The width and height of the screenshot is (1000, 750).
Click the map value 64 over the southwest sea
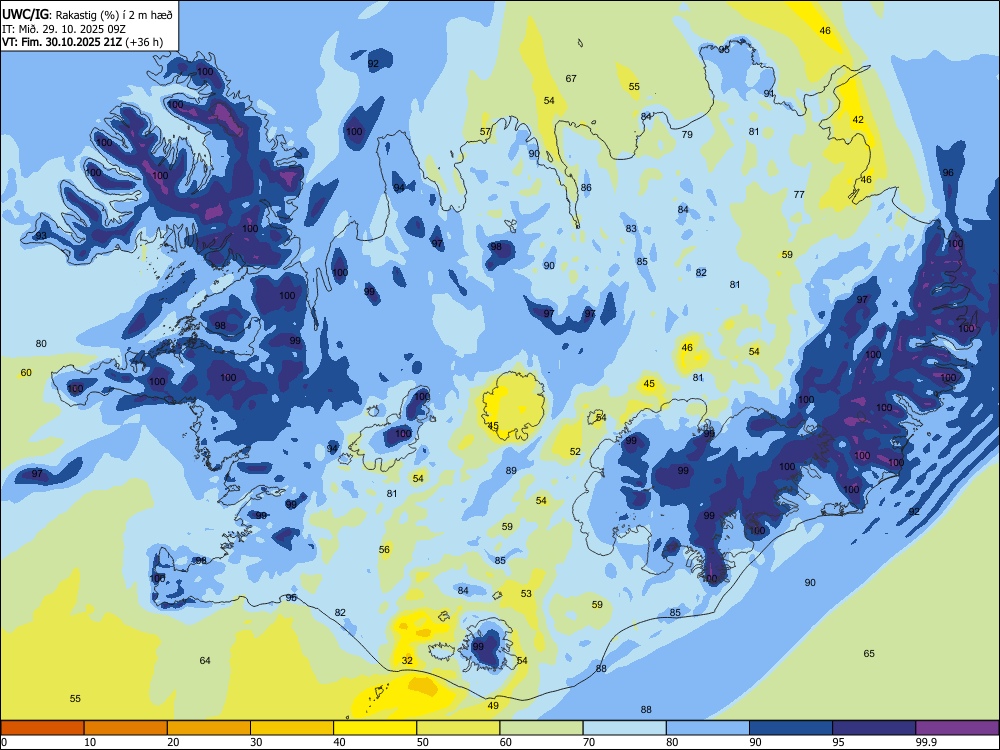[205, 661]
